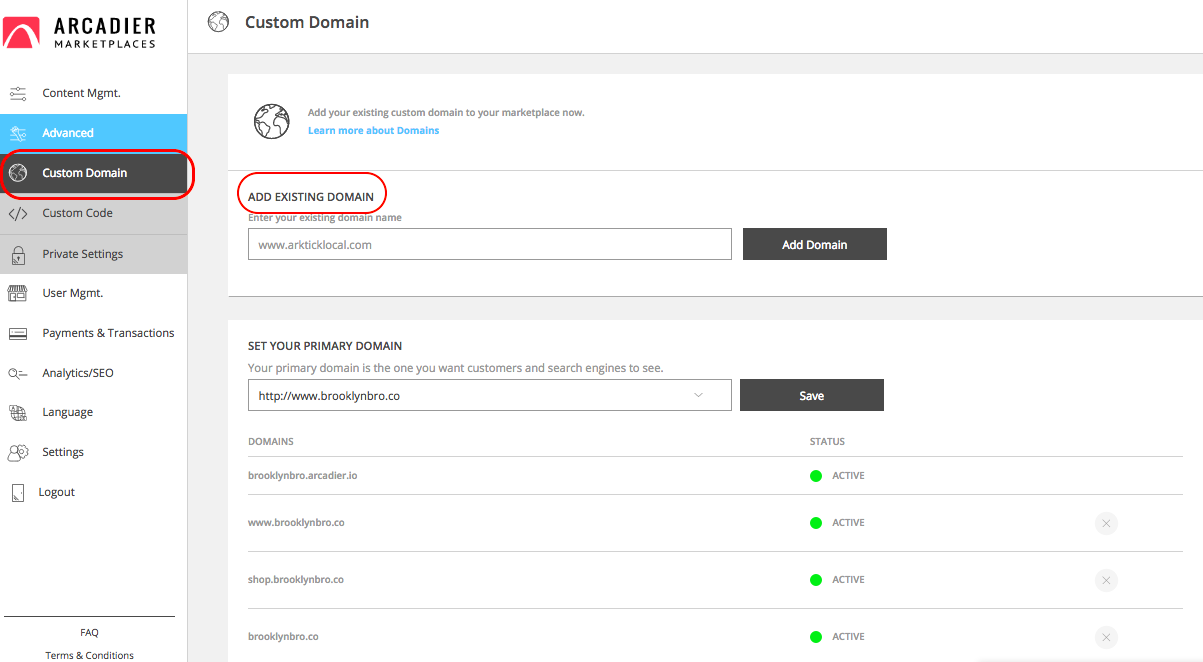Click the brooklynbro.co domain text

tap(283, 637)
